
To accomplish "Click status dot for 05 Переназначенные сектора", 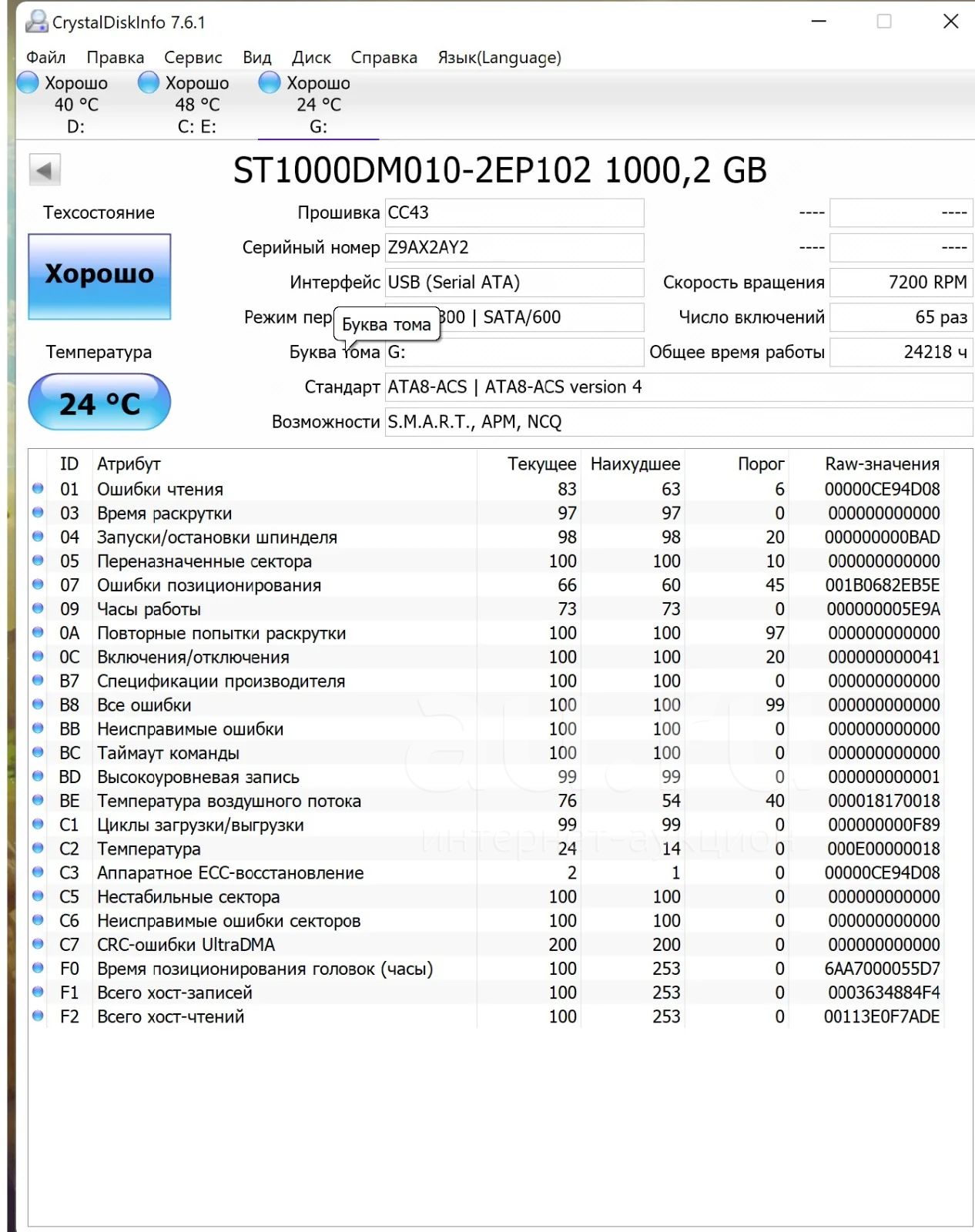I will (38, 561).
